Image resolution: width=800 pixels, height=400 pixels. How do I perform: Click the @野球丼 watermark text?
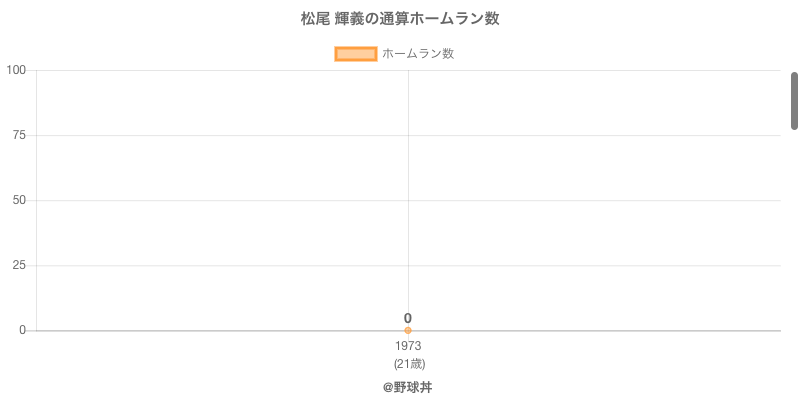pyautogui.click(x=408, y=387)
